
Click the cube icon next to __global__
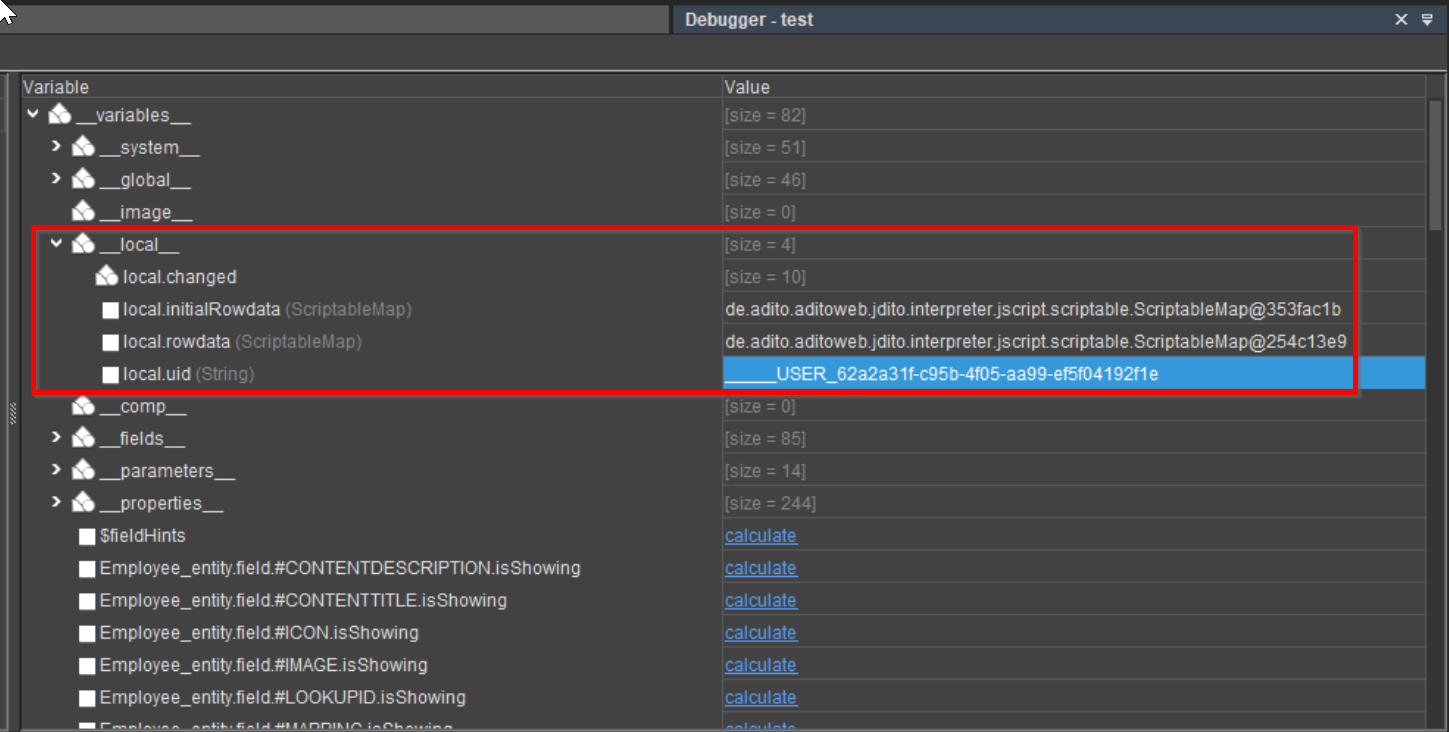pyautogui.click(x=83, y=179)
